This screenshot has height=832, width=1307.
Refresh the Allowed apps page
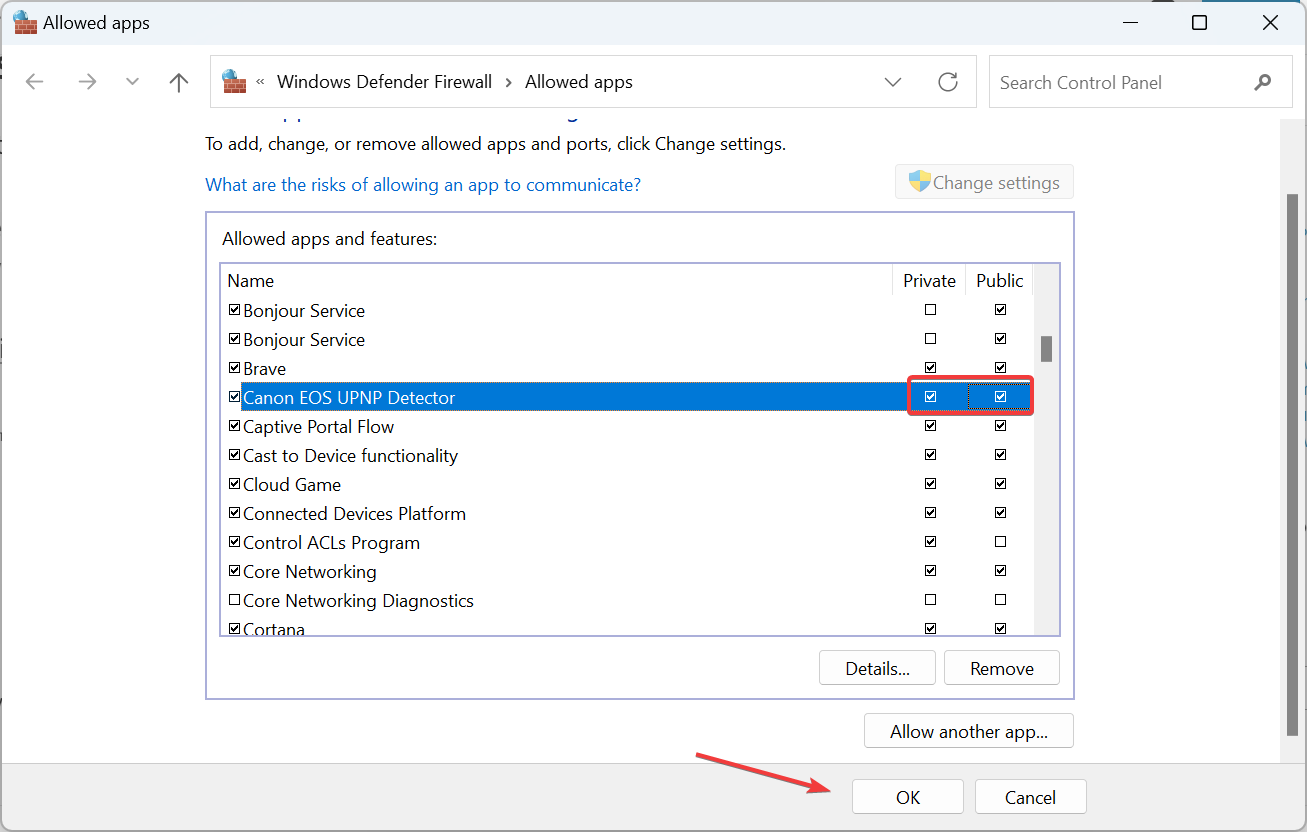pyautogui.click(x=947, y=82)
